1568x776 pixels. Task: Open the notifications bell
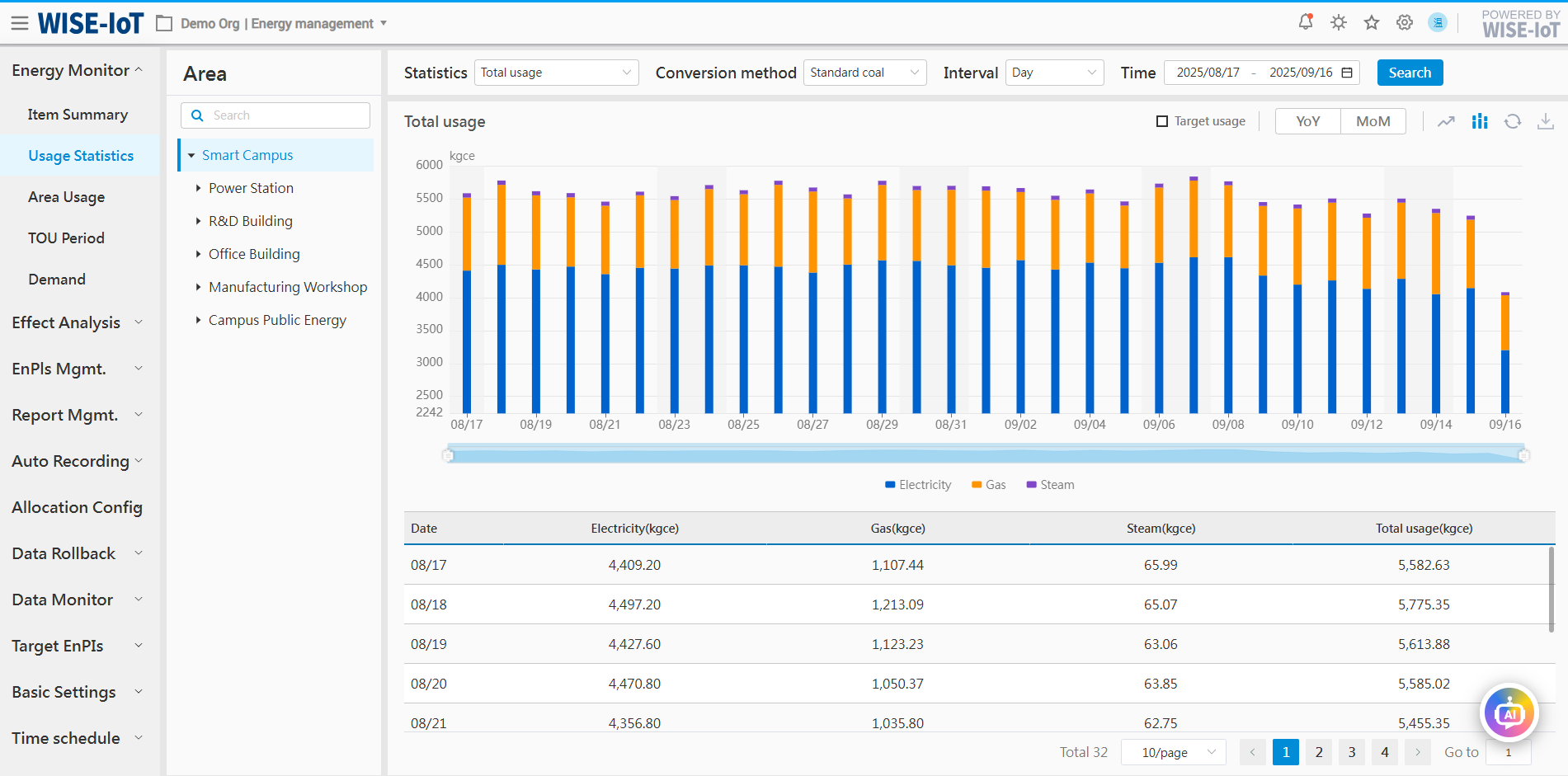[1305, 22]
